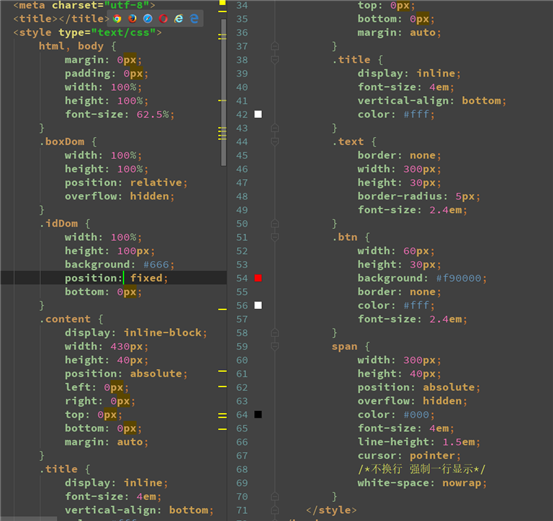This screenshot has width=553, height=521.
Task: Click the 'position: relative;' declaration
Action: click(x=126, y=182)
